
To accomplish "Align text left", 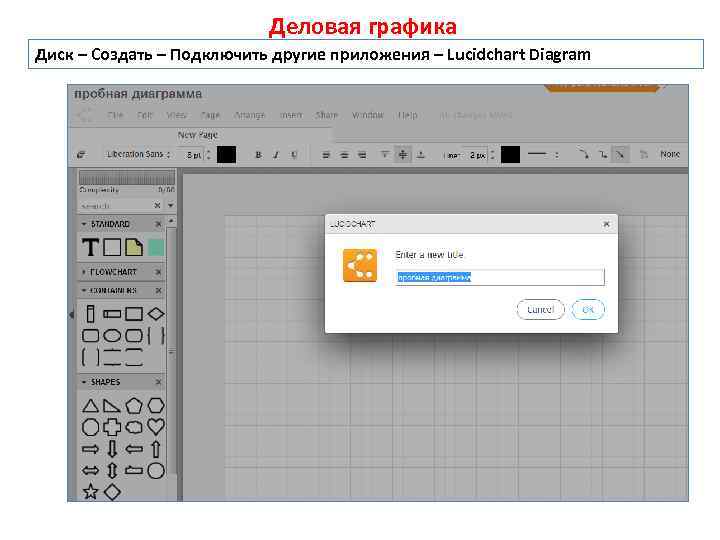I will [x=326, y=155].
